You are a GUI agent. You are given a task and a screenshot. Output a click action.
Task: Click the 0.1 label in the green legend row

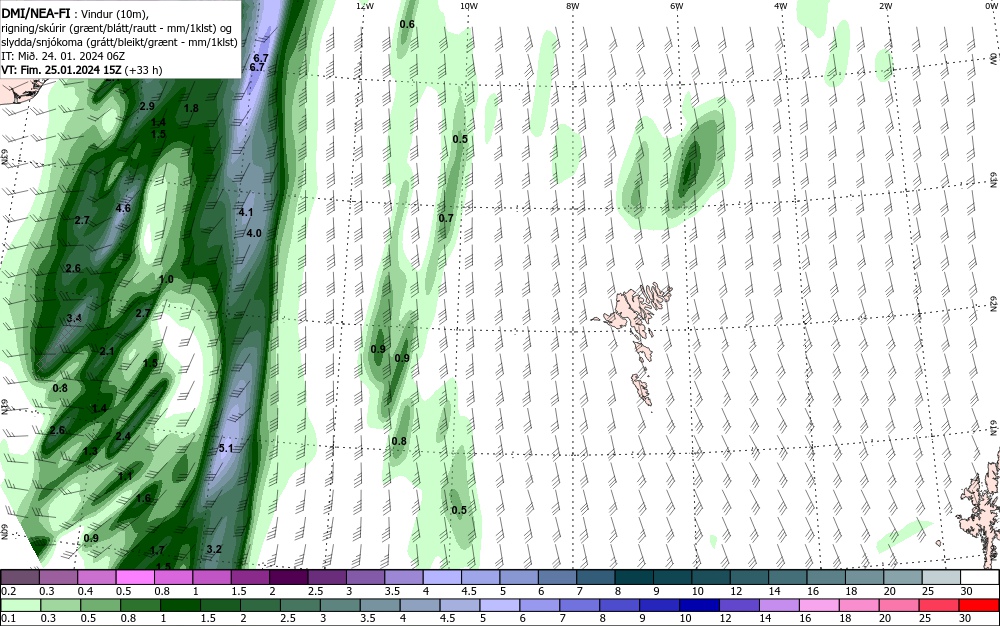[8, 618]
